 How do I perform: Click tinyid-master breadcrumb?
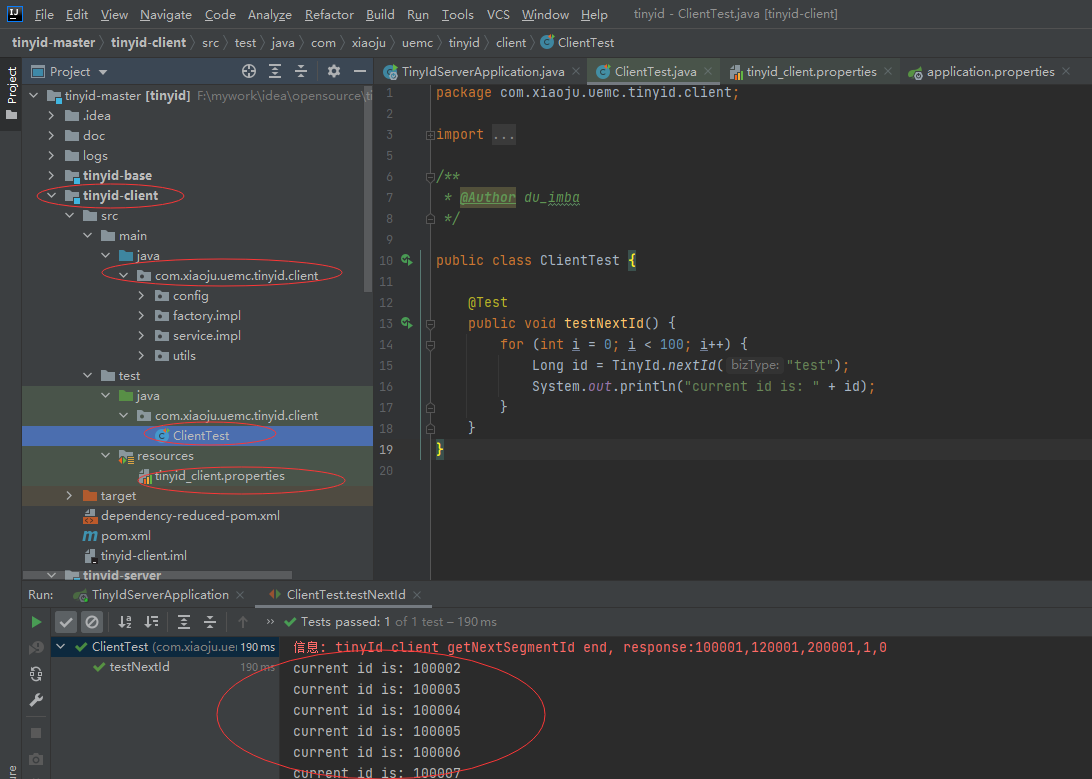54,42
